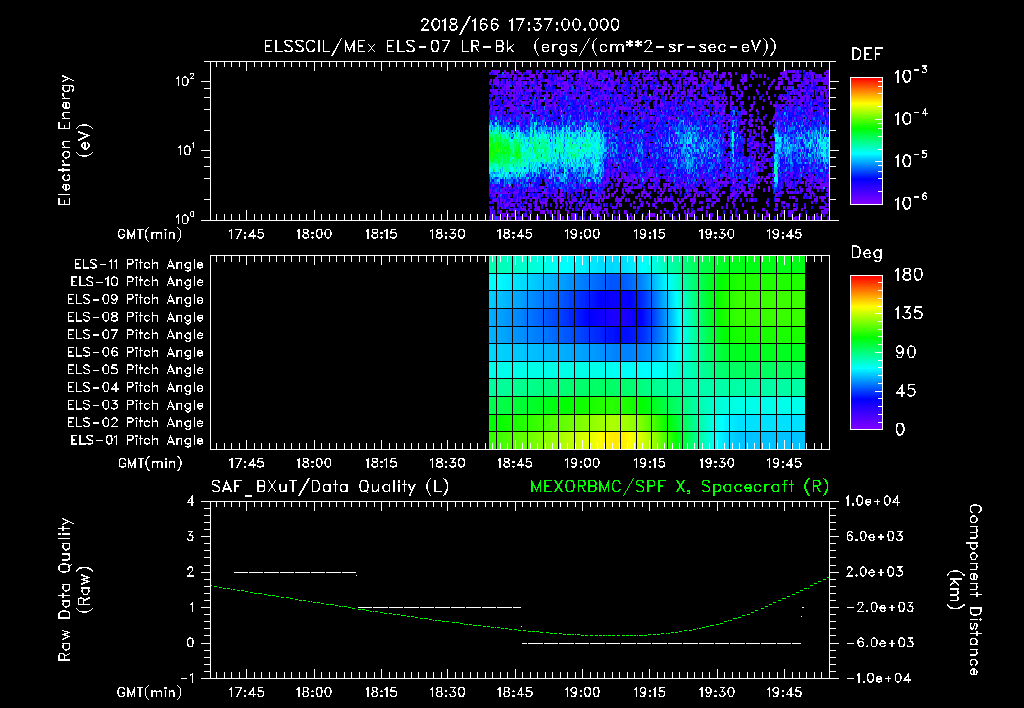Click the 10^-4 value on DEF scale
This screenshot has height=708, width=1024.
click(x=910, y=118)
